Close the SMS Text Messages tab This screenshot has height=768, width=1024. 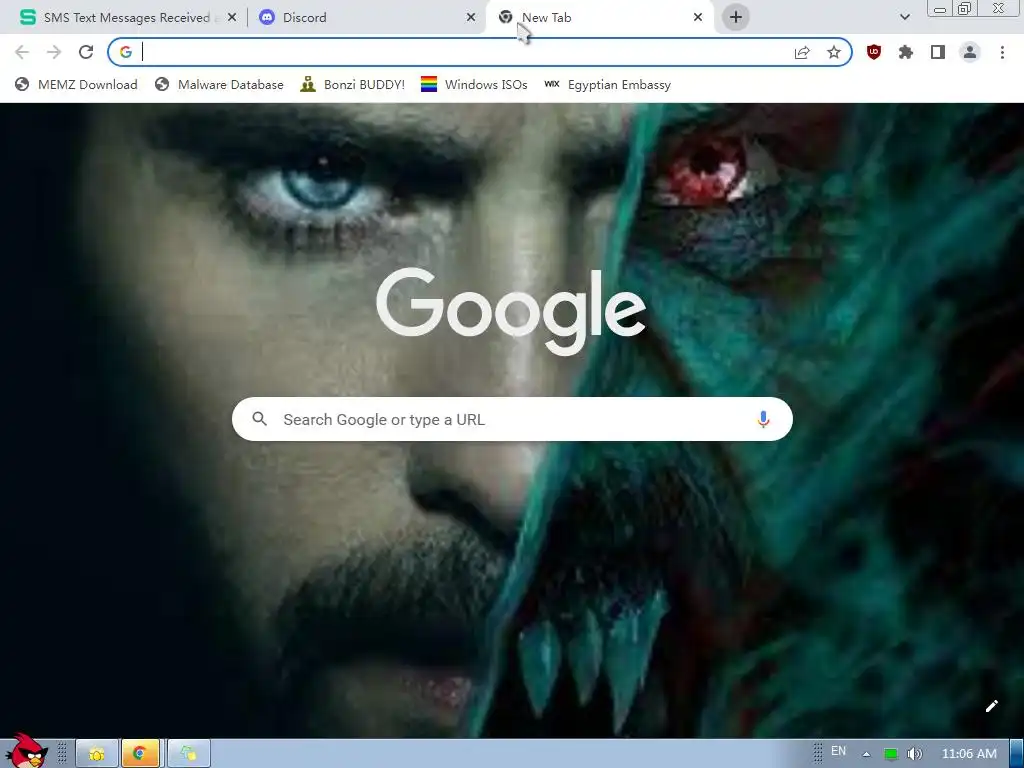pos(232,18)
